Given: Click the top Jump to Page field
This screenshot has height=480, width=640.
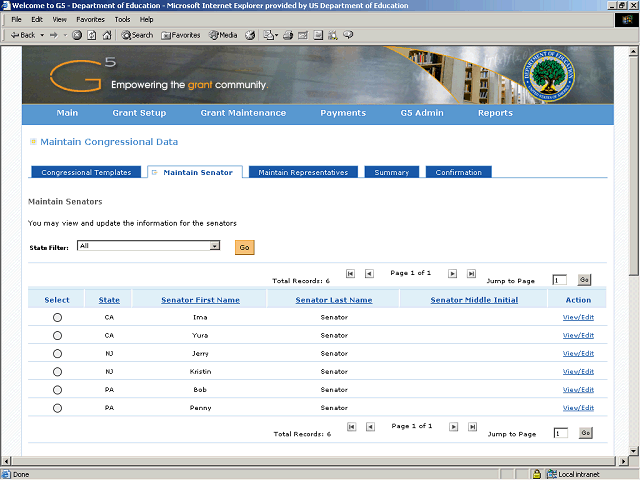Looking at the screenshot, I should pos(560,280).
